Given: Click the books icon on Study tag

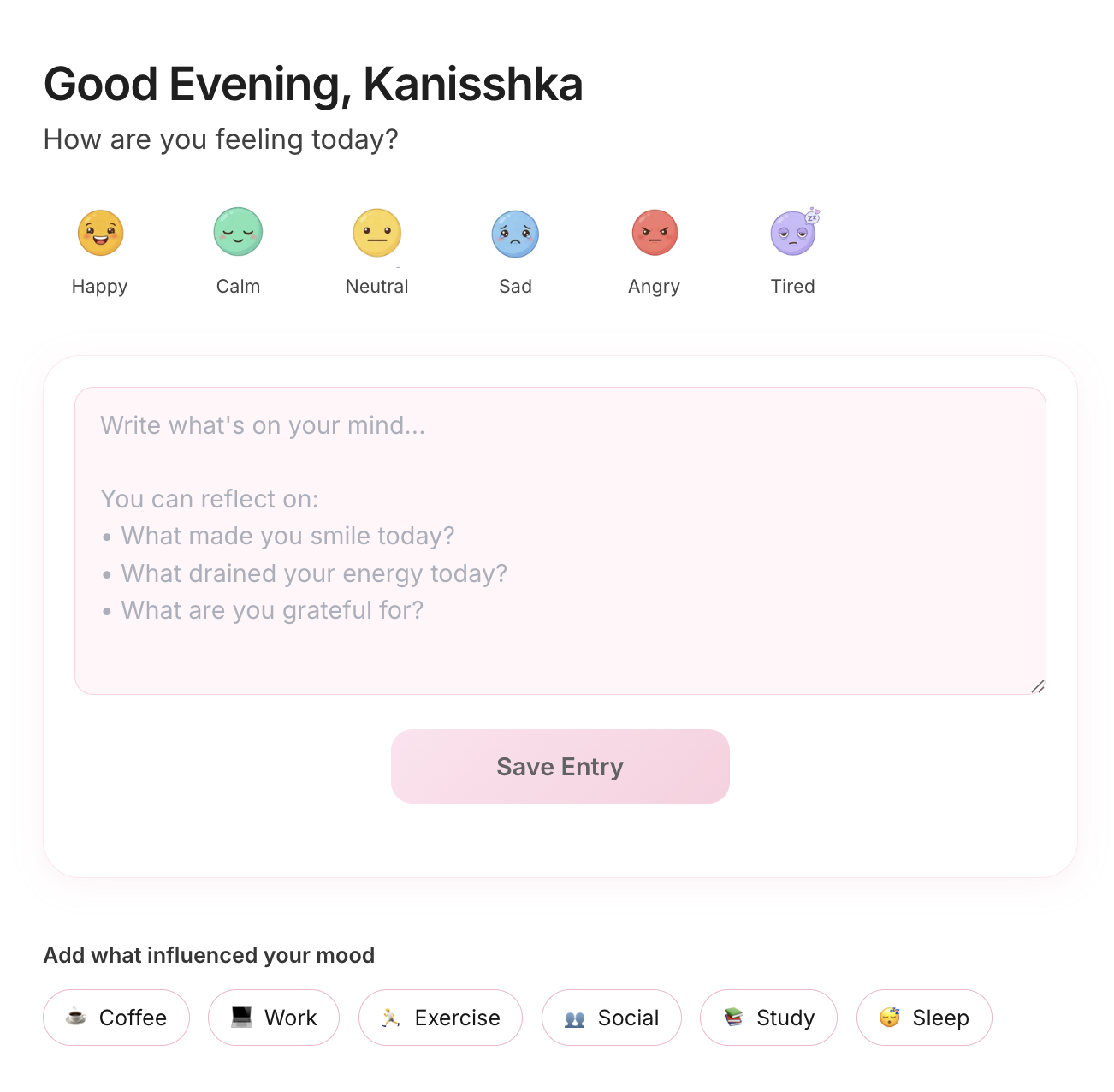Looking at the screenshot, I should point(733,1018).
